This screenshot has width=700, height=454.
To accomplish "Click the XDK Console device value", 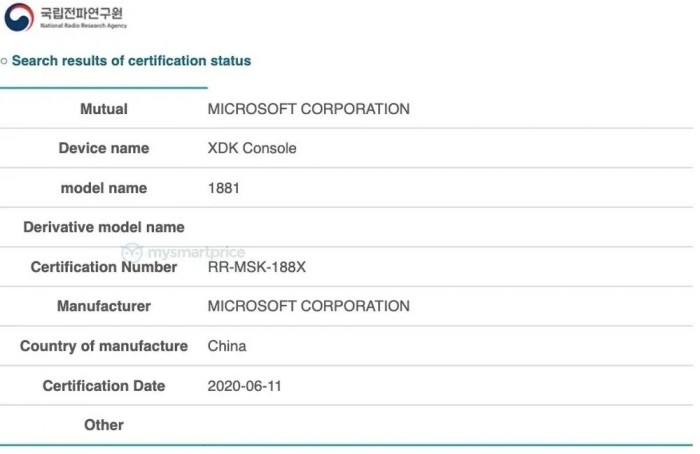I will coord(252,148).
